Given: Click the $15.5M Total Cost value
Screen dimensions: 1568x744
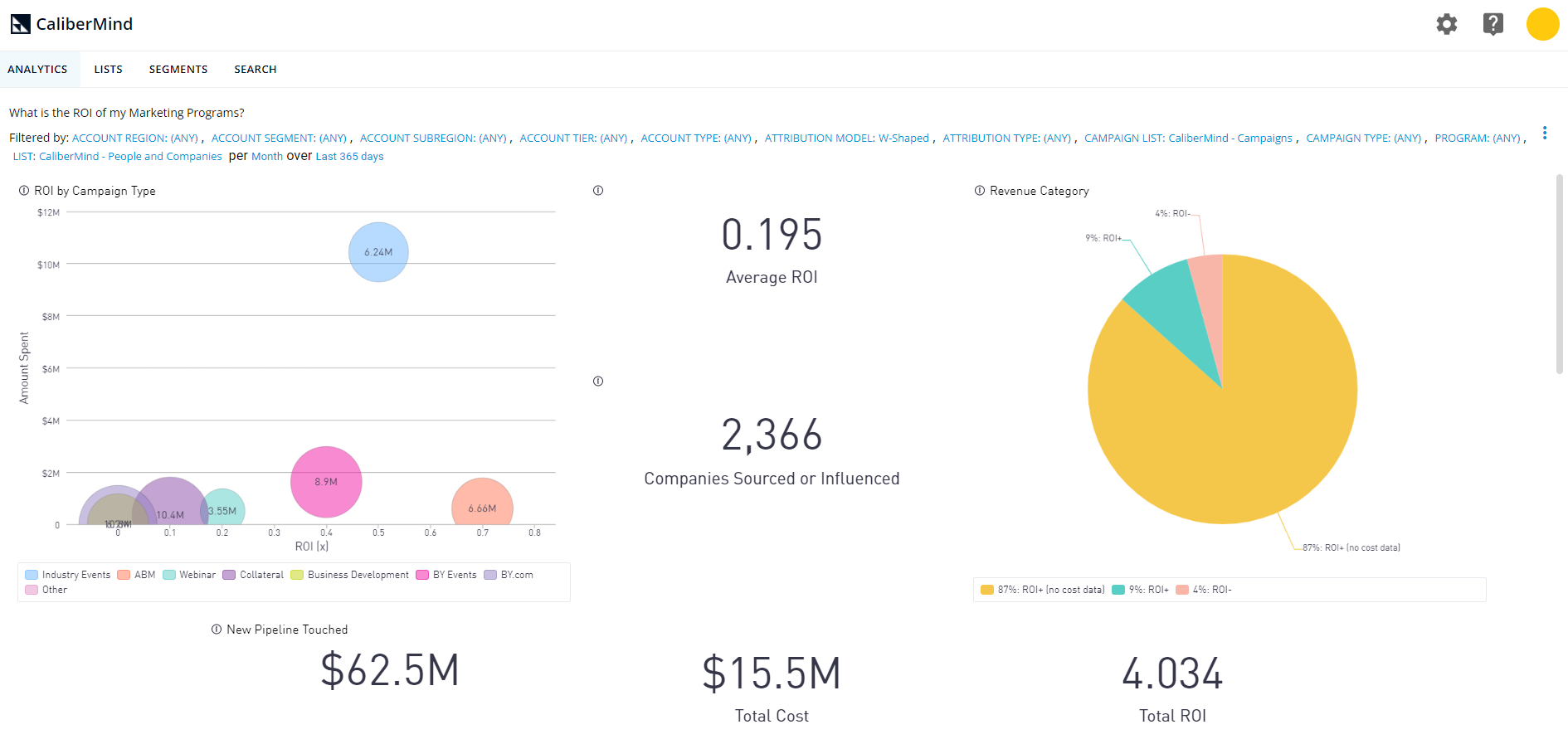Looking at the screenshot, I should click(772, 673).
